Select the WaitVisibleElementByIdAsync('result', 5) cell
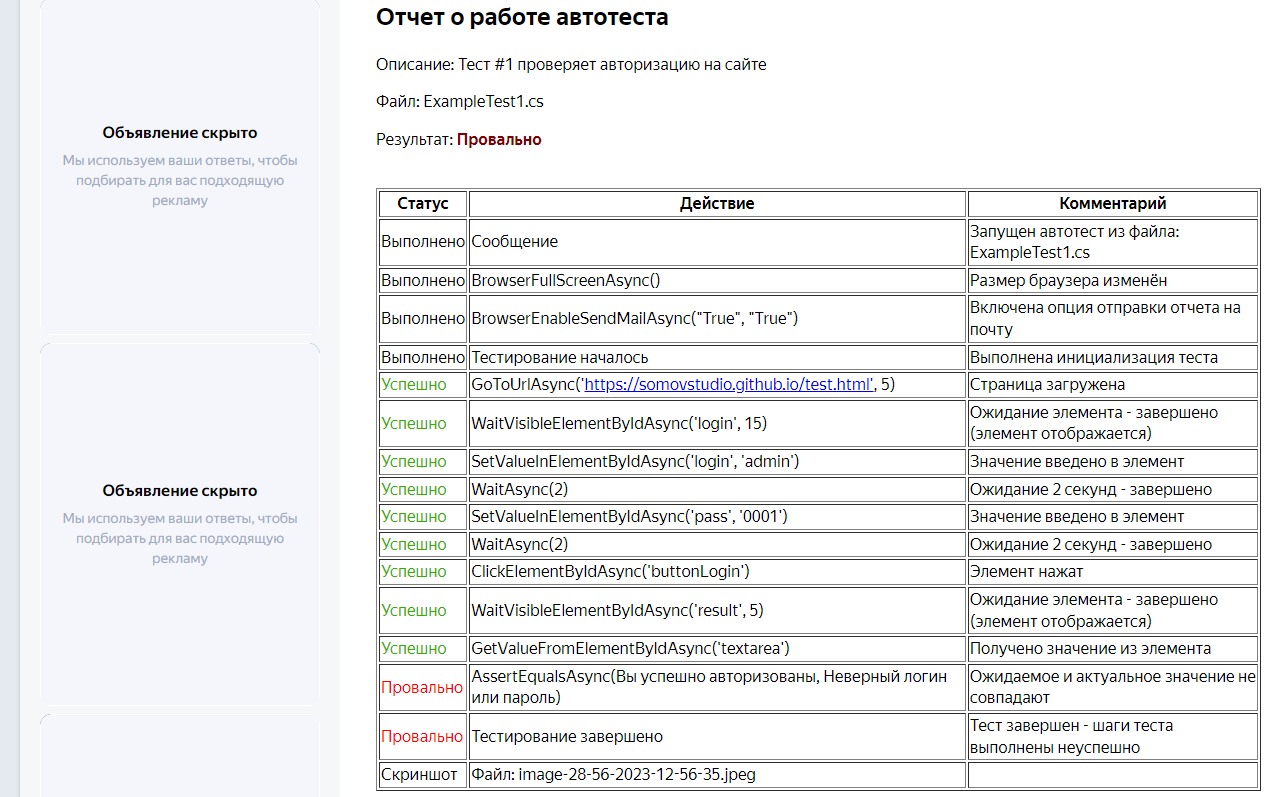Viewport: 1265px width, 797px height. click(x=617, y=610)
